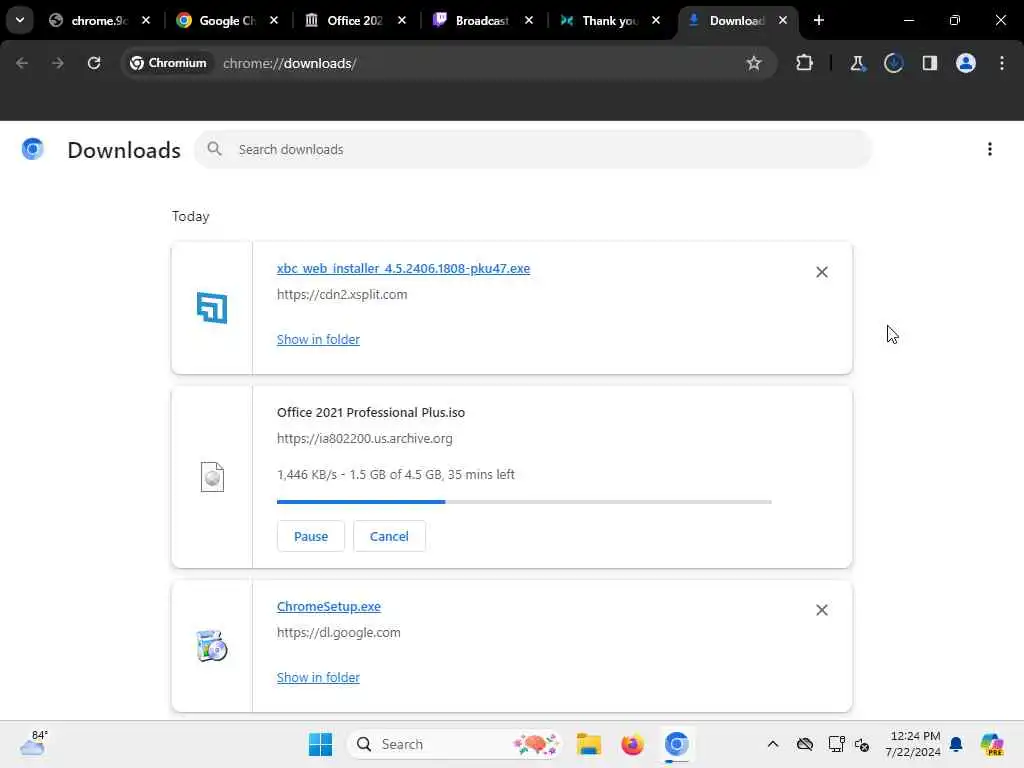Click the https://dl.google.com source text
The height and width of the screenshot is (768, 1024).
[338, 633]
